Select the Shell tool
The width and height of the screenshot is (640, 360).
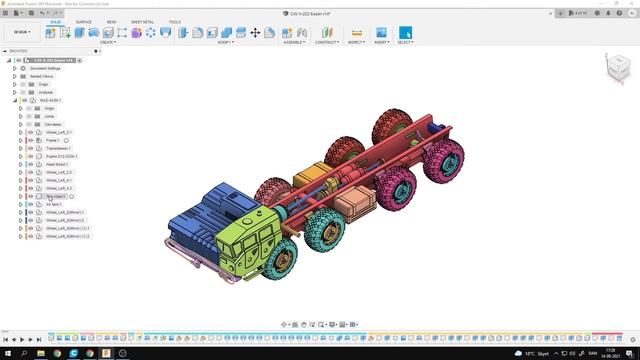pos(212,33)
